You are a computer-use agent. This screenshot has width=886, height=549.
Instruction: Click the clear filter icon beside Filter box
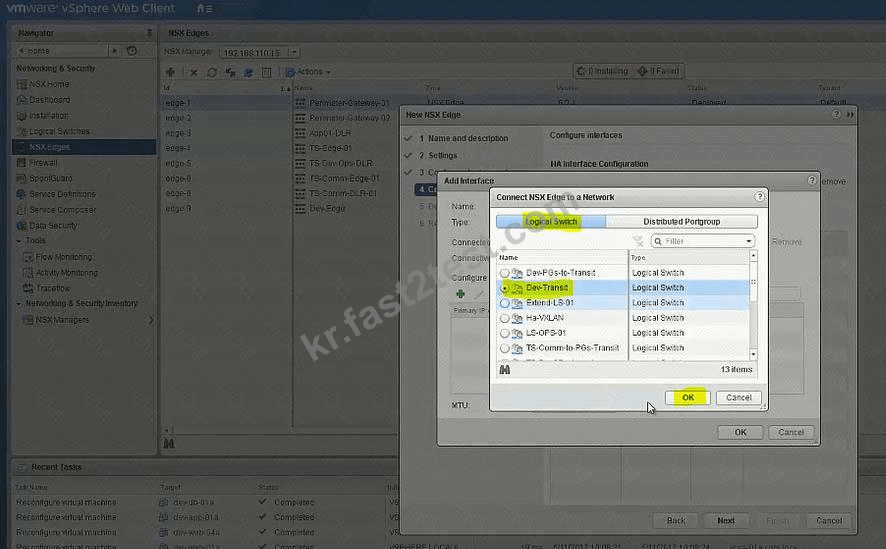pos(638,241)
